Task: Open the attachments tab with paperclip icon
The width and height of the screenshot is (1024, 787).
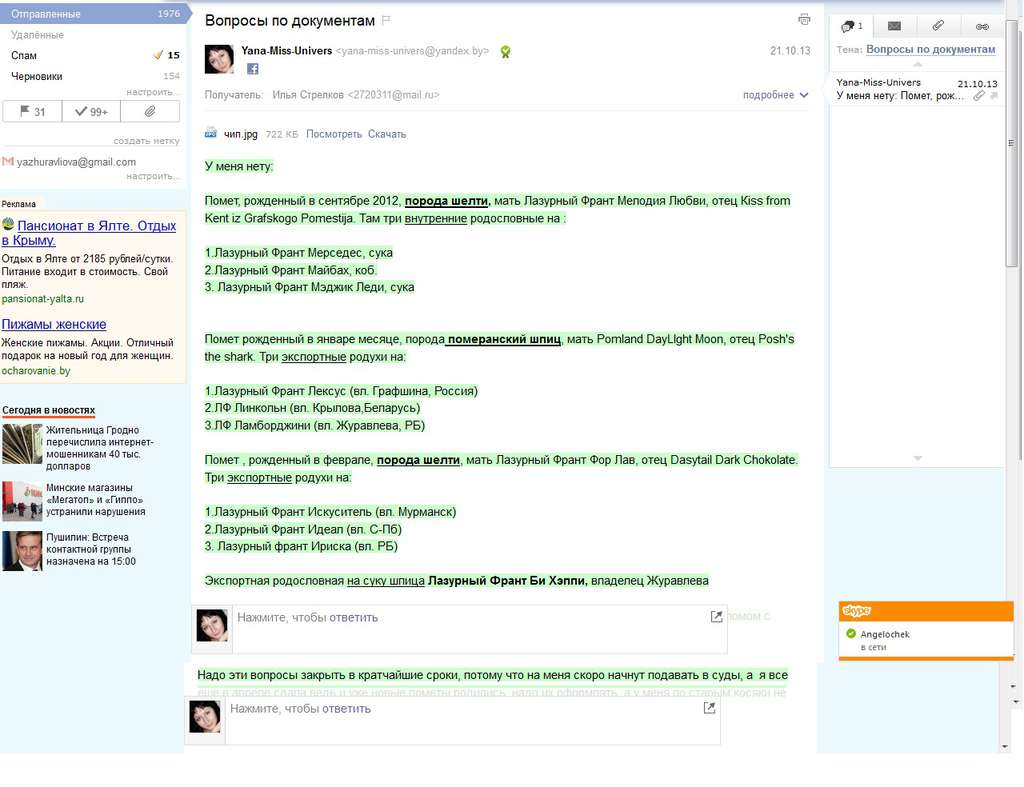Action: (x=938, y=26)
